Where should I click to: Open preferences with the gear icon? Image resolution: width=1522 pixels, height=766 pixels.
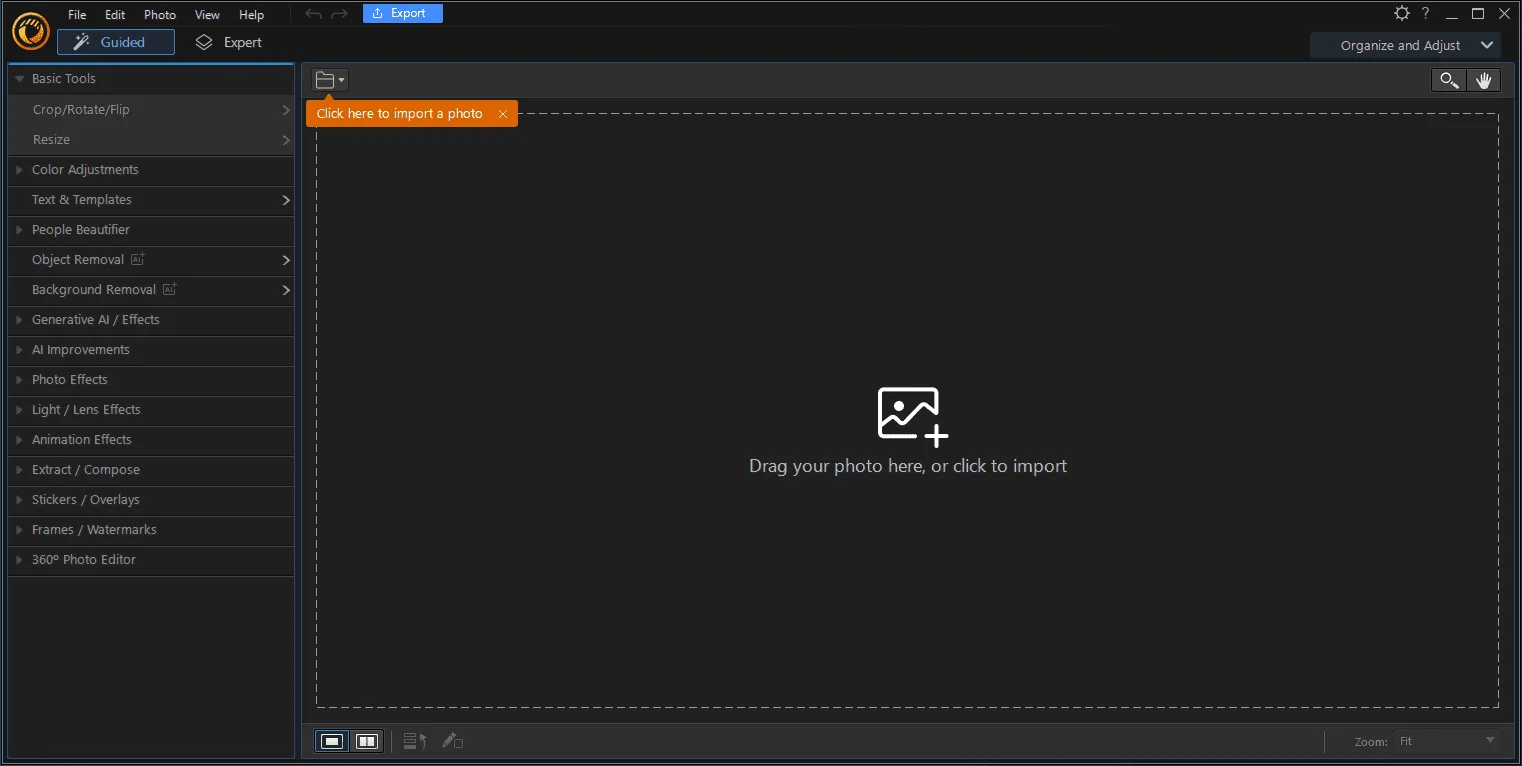(1402, 13)
